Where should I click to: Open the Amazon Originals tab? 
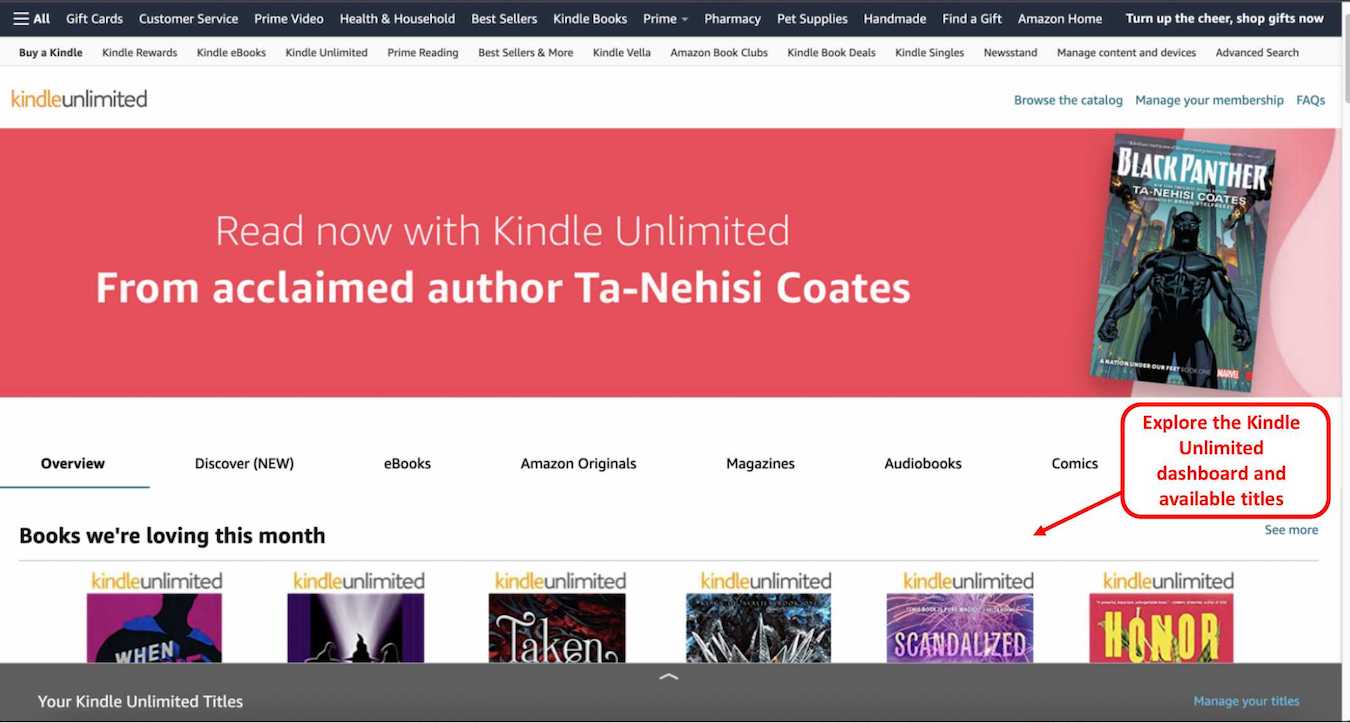click(578, 463)
